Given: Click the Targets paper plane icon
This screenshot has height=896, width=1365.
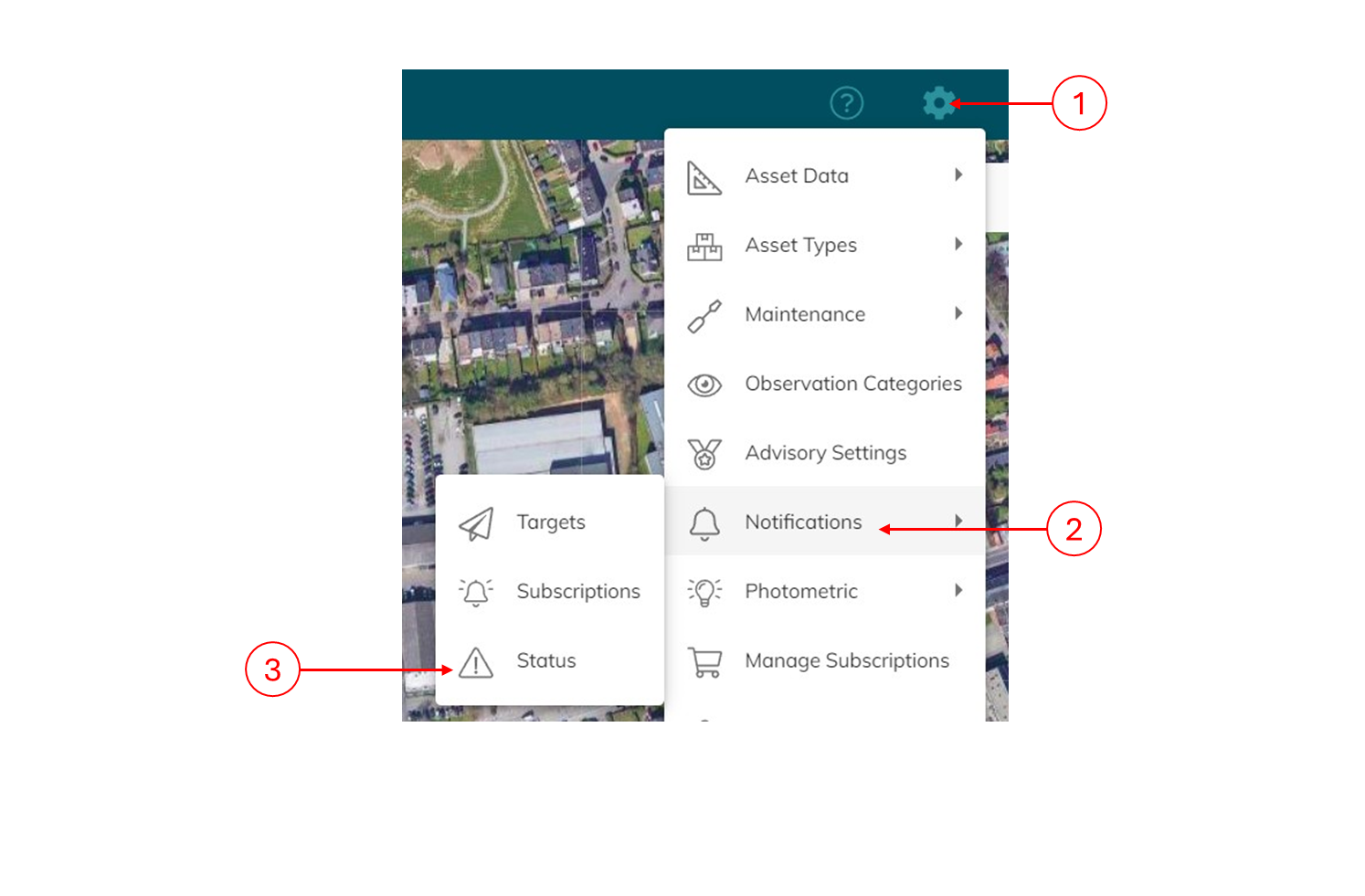Looking at the screenshot, I should point(476,523).
